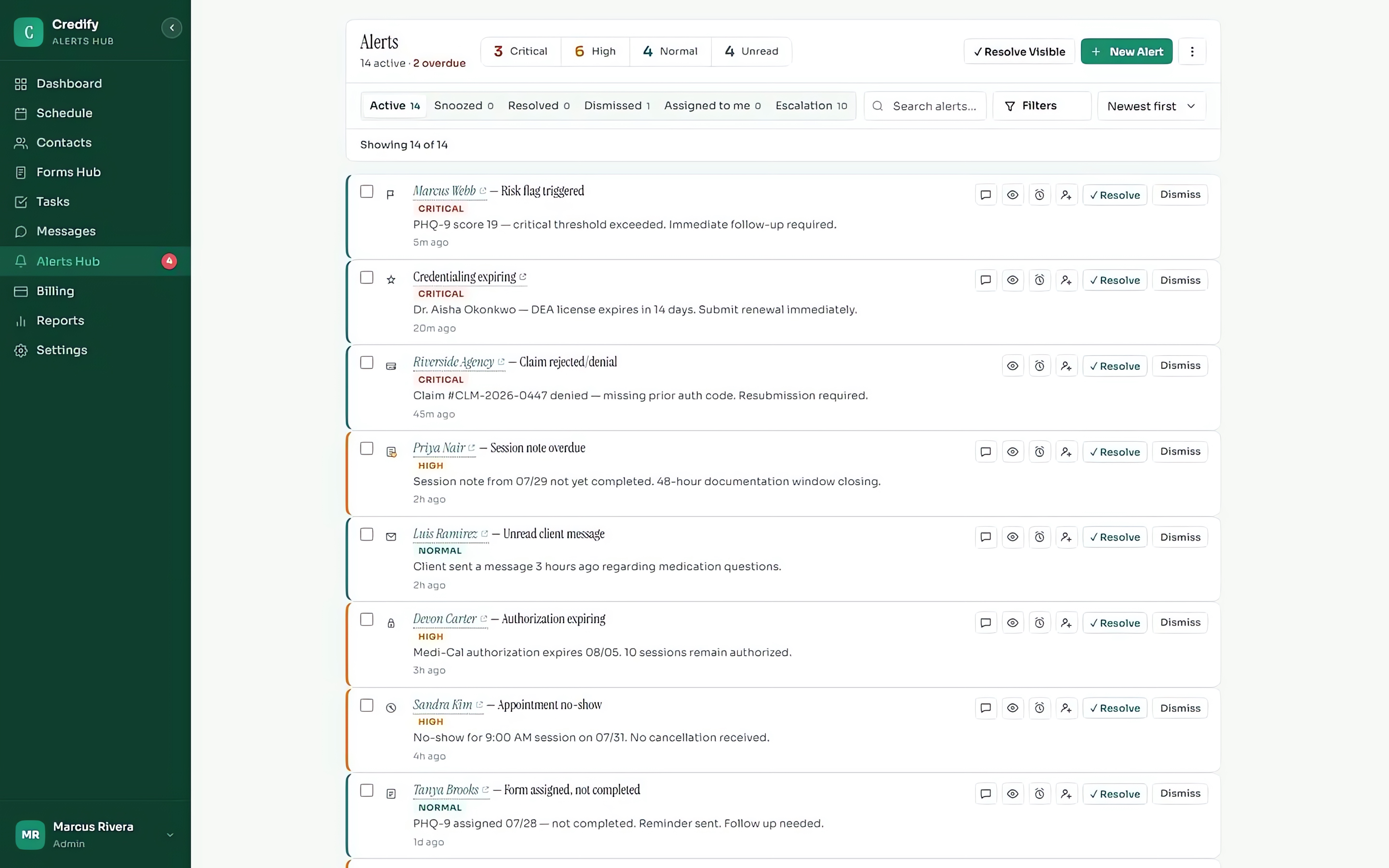Open external link icon next to Marcus Webb
The width and height of the screenshot is (1389, 868).
coord(483,190)
